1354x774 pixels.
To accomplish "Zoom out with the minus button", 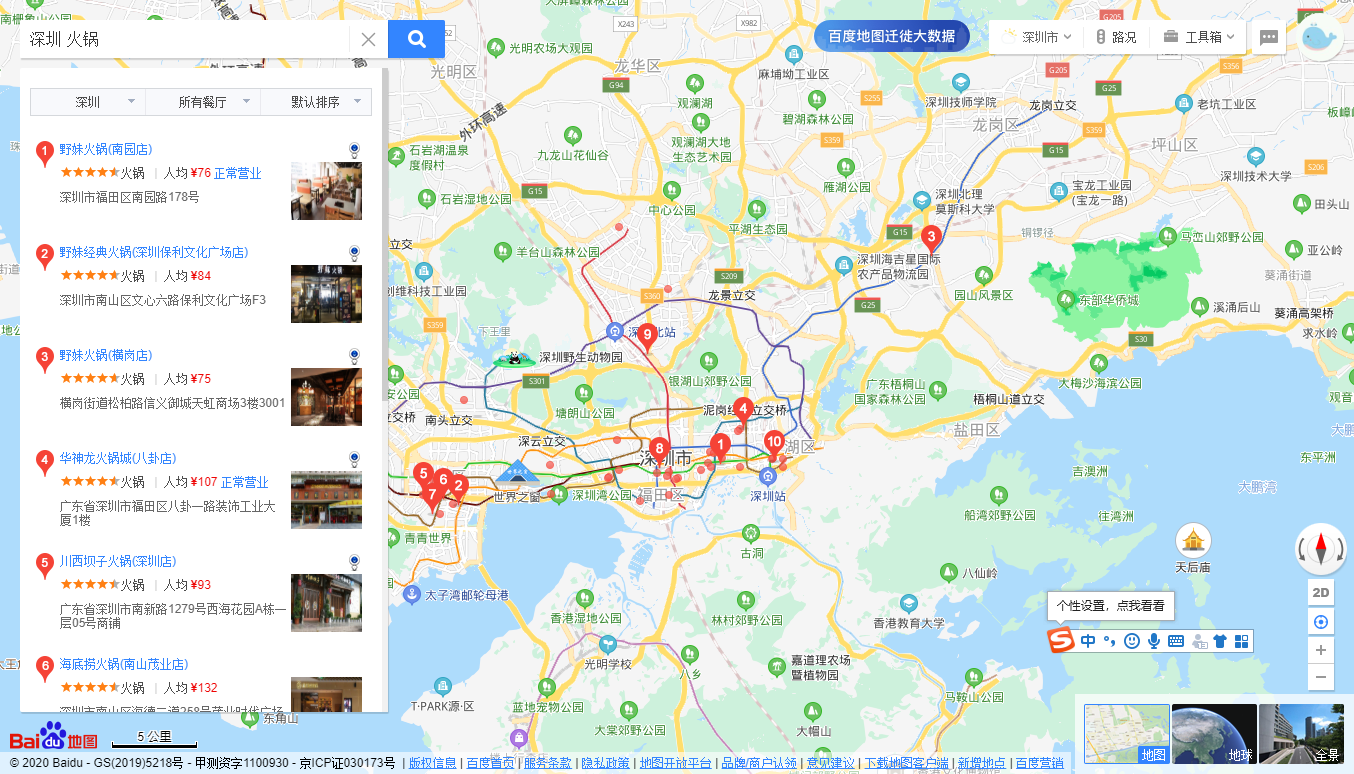I will [x=1321, y=677].
